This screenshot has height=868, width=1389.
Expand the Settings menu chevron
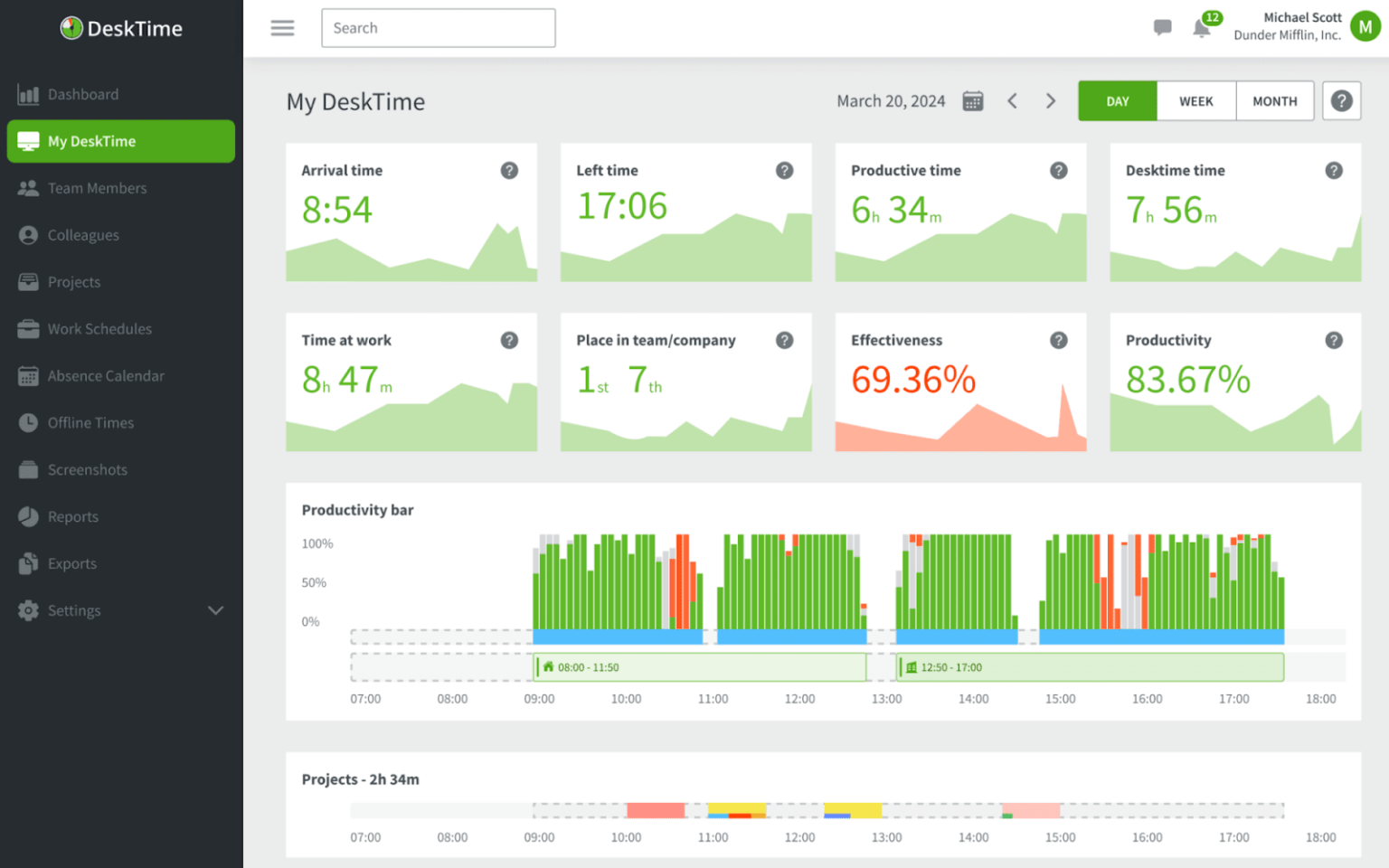pos(215,610)
